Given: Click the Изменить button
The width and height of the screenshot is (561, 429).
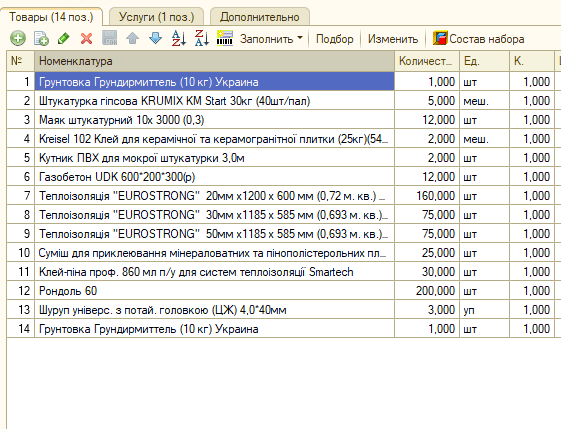Looking at the screenshot, I should (393, 39).
